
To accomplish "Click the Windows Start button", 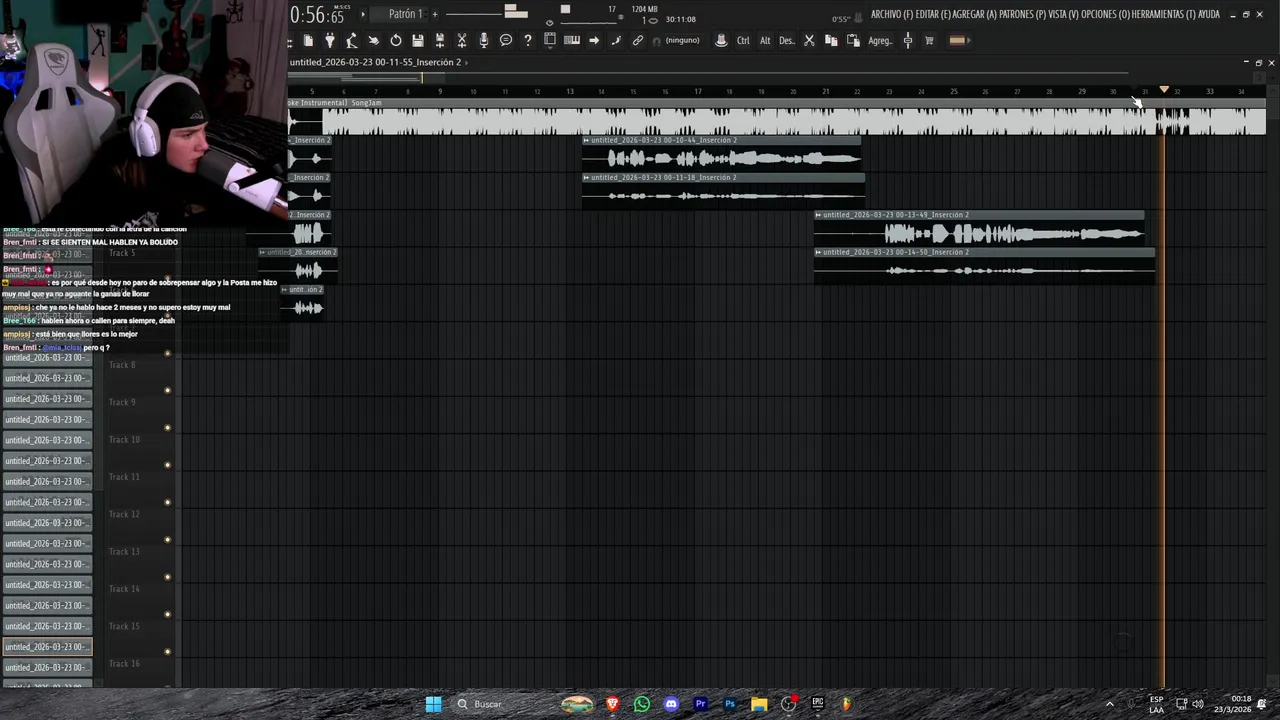I will coord(434,704).
